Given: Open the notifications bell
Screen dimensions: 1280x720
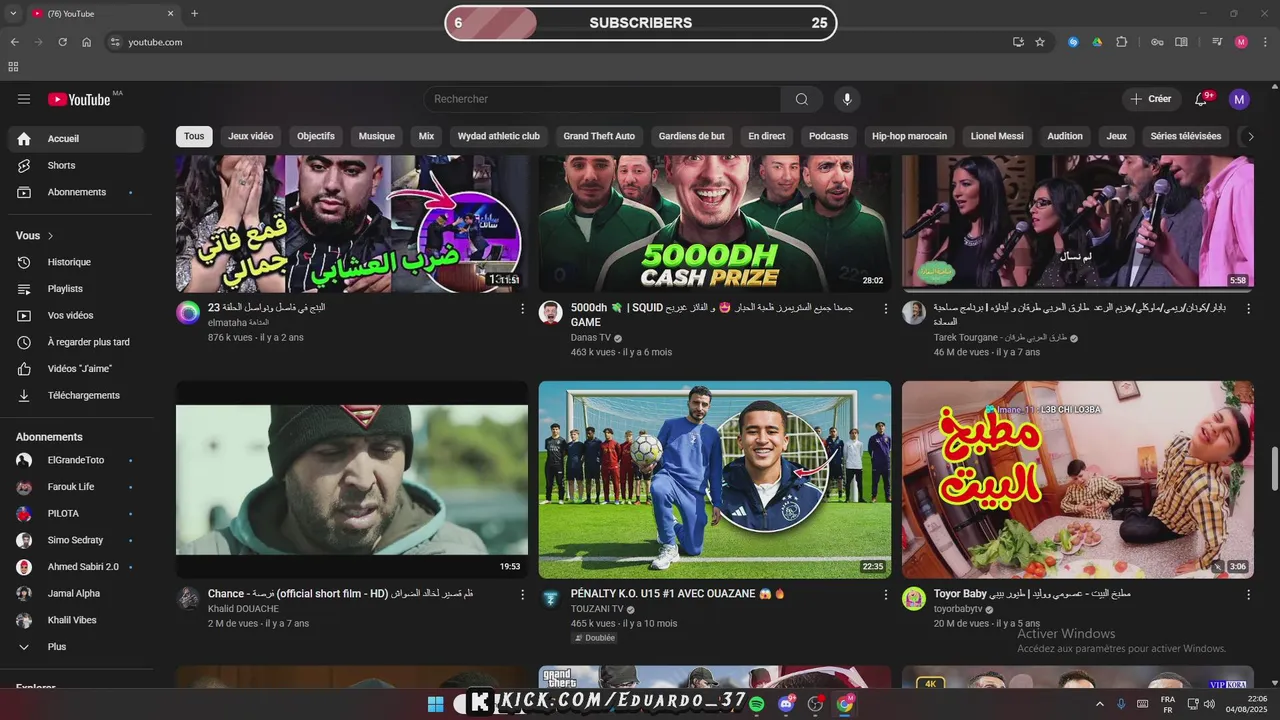Looking at the screenshot, I should click(x=1201, y=99).
